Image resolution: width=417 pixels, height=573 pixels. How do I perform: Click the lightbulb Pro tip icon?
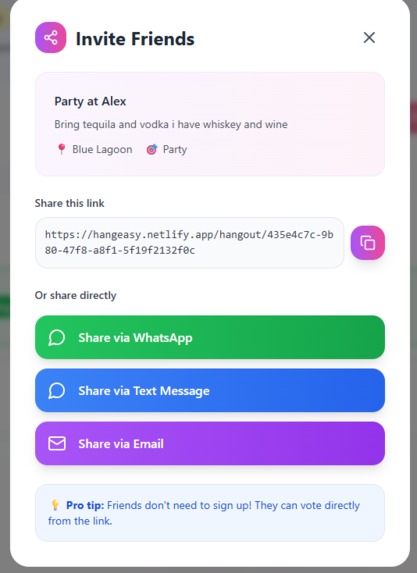pos(55,505)
